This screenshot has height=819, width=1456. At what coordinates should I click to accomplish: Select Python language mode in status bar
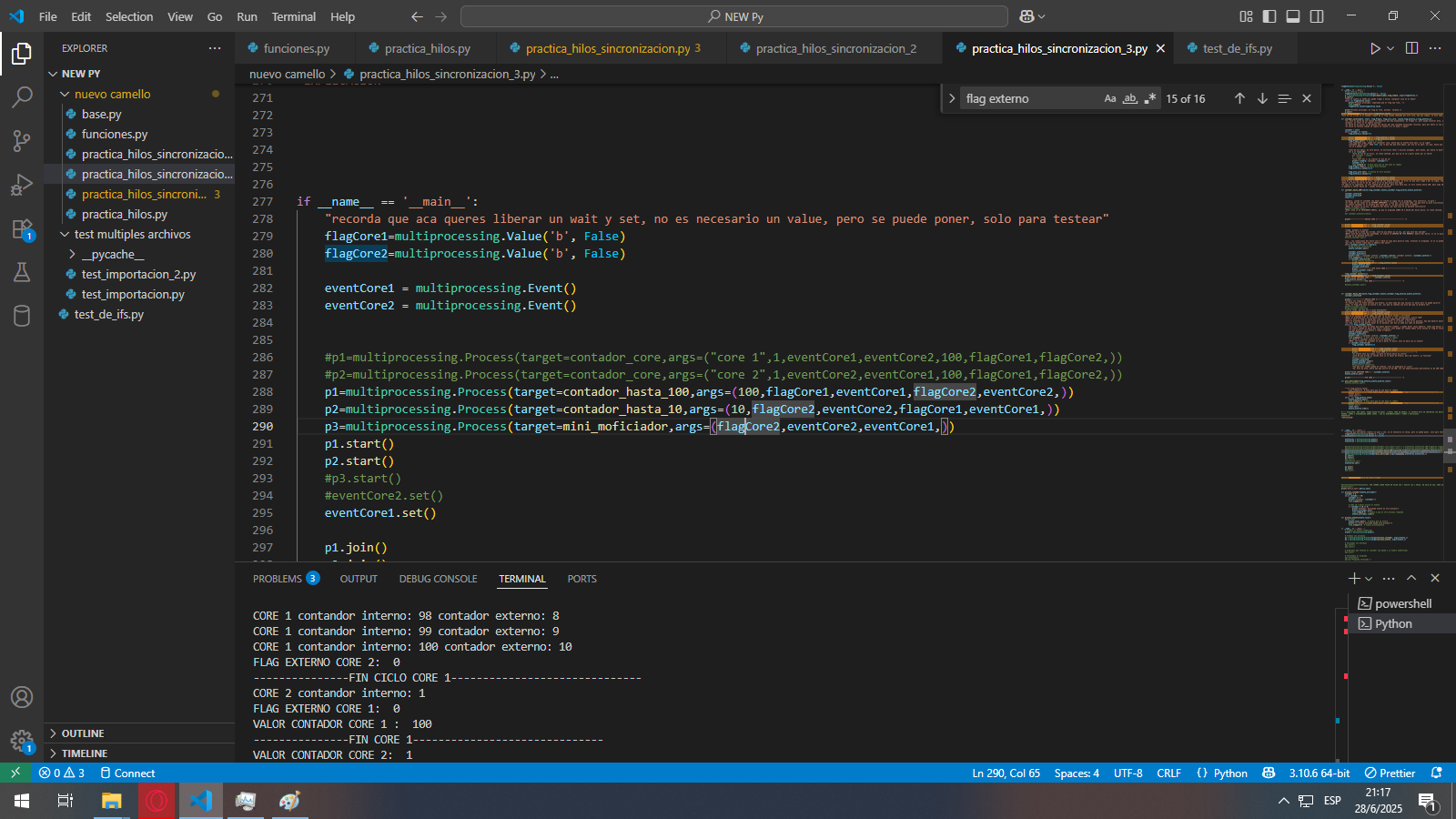pyautogui.click(x=1230, y=773)
